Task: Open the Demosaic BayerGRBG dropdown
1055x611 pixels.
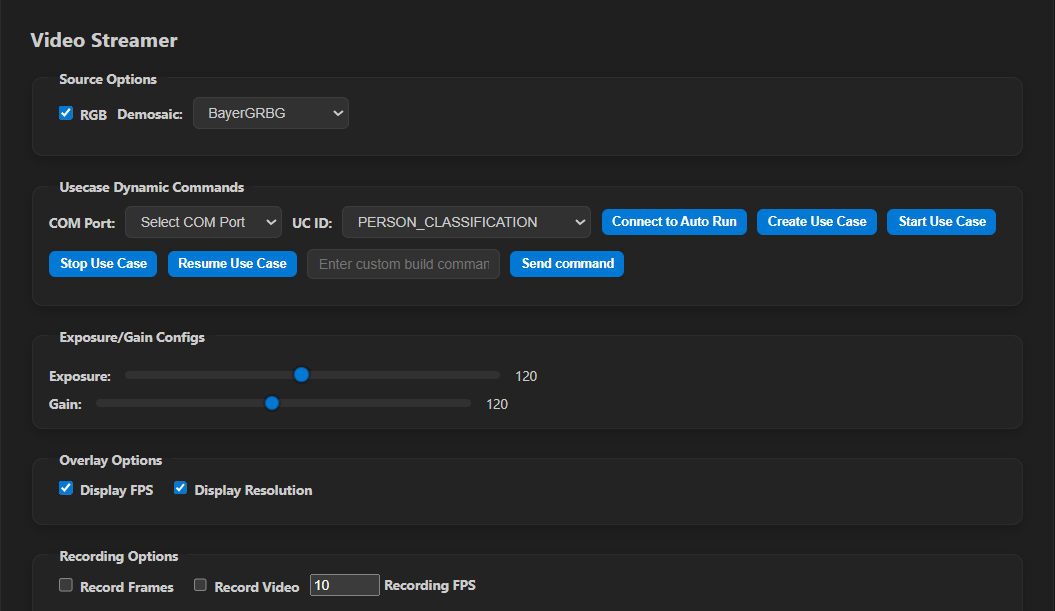Action: pos(270,113)
